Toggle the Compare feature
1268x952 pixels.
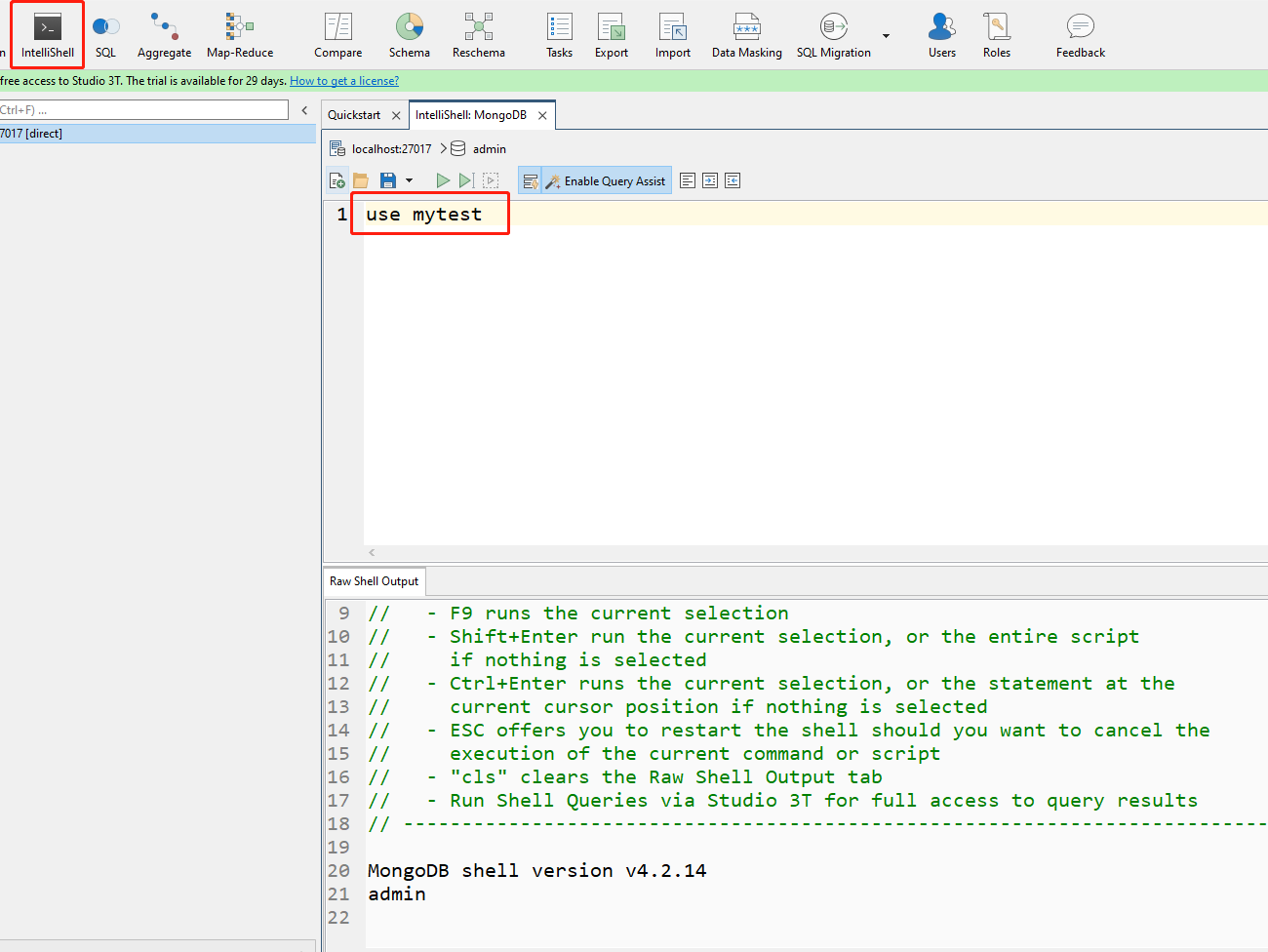click(337, 35)
